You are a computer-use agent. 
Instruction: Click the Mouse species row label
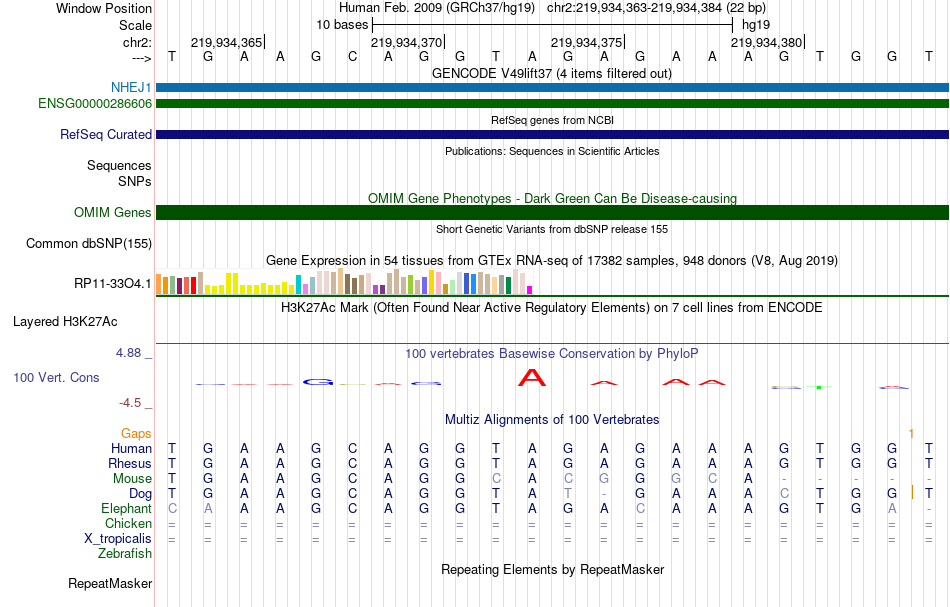(132, 479)
